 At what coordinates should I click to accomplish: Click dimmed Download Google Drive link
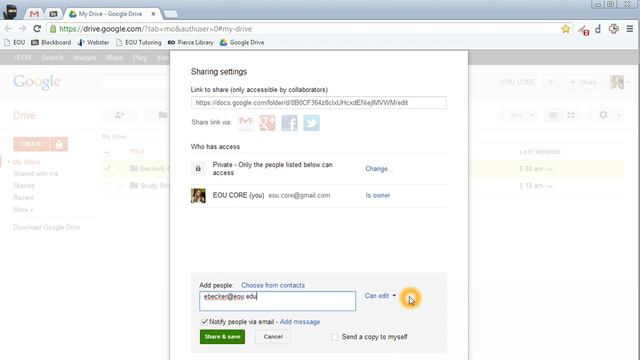(x=47, y=227)
